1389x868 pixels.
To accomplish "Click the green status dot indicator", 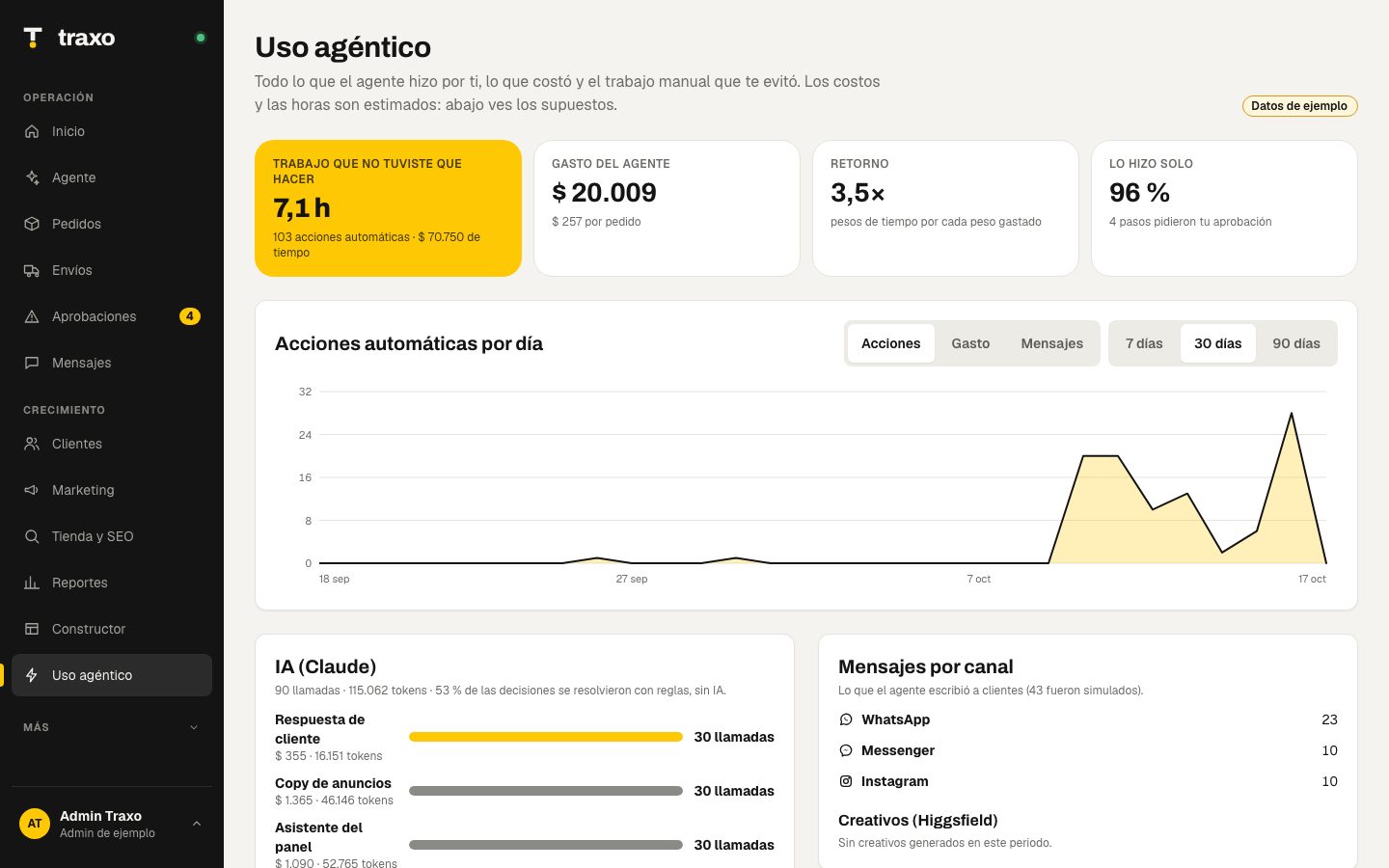I will click(x=201, y=38).
